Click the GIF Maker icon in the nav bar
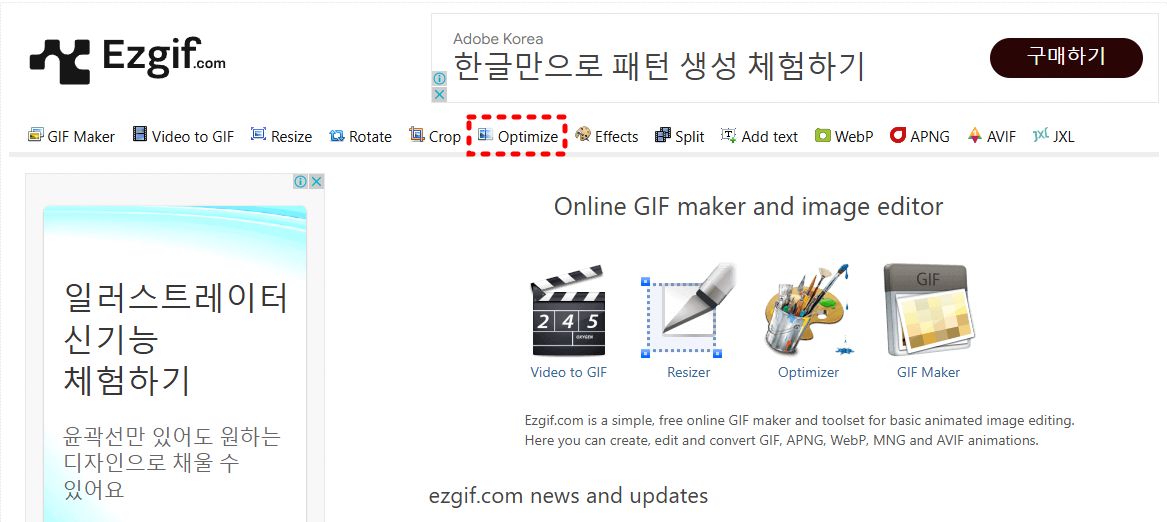 pyautogui.click(x=35, y=136)
